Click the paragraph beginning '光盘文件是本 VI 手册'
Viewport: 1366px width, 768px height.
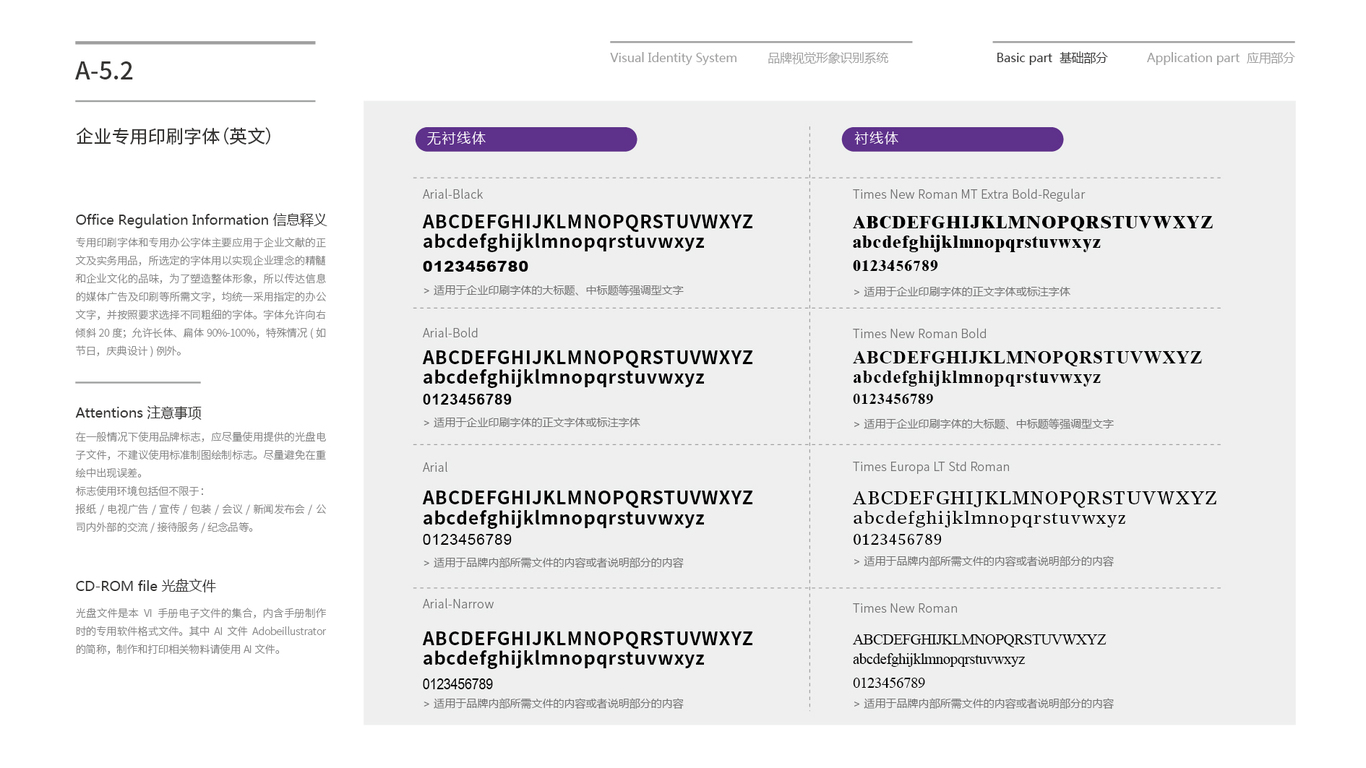tap(201, 631)
